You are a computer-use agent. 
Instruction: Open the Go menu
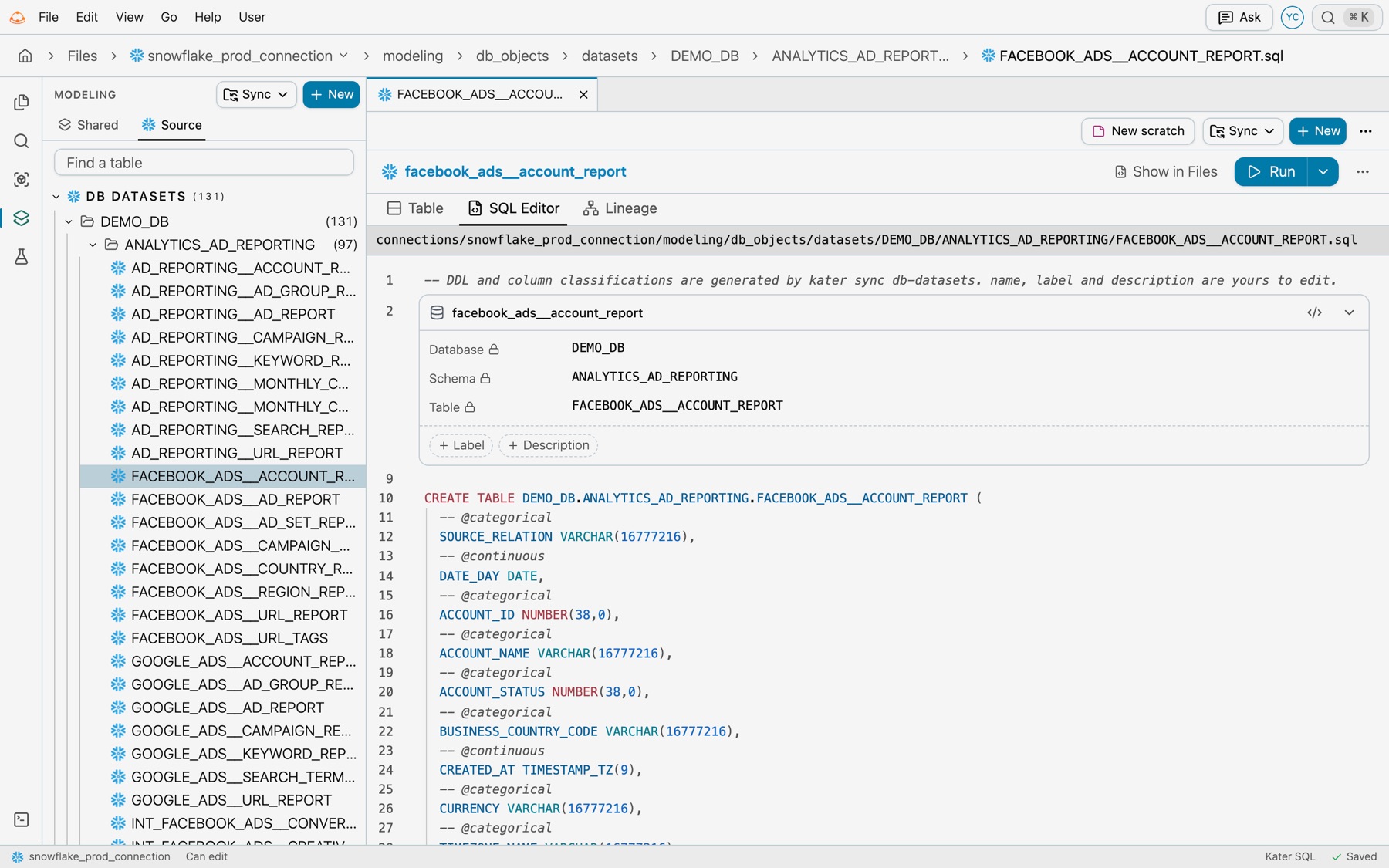click(169, 17)
